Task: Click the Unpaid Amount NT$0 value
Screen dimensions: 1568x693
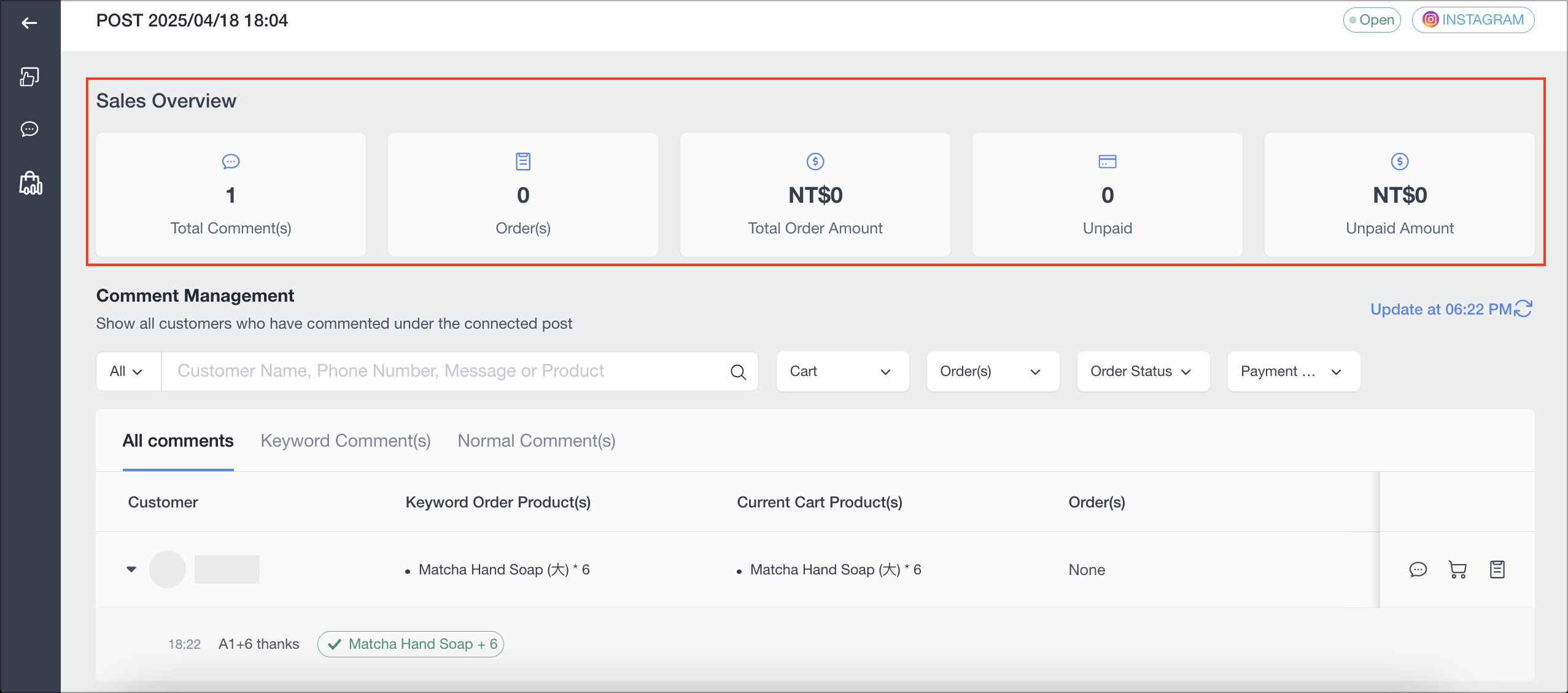Action: [x=1400, y=195]
